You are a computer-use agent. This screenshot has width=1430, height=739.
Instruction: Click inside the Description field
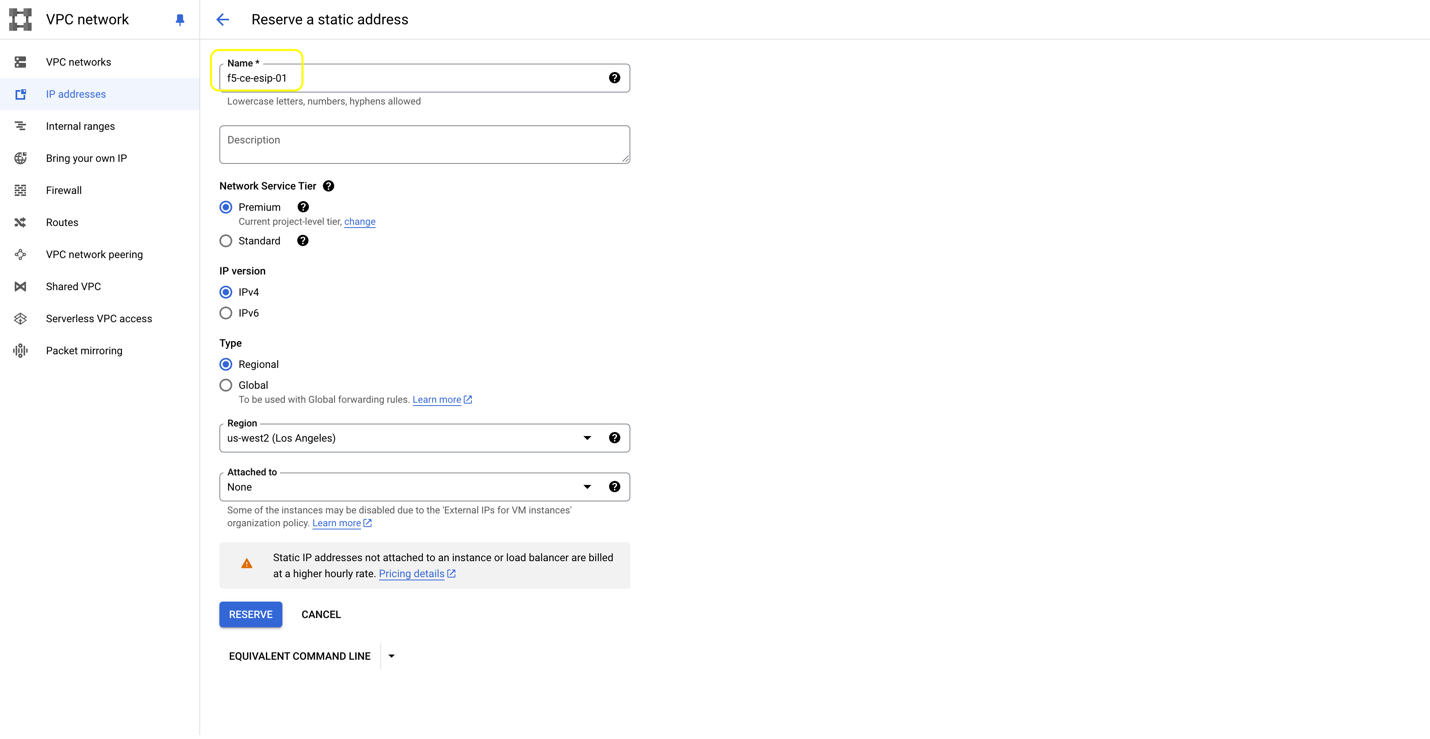424,144
